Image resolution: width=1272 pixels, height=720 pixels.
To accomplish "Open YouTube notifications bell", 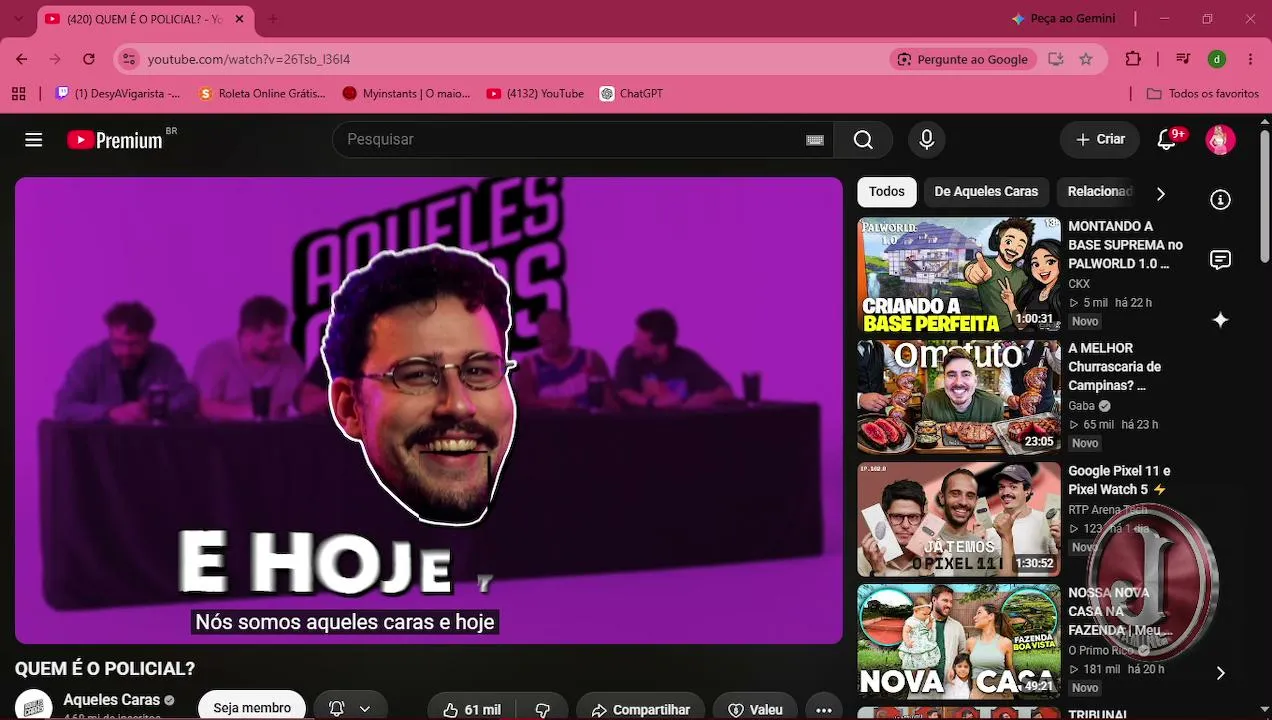I will (1167, 140).
